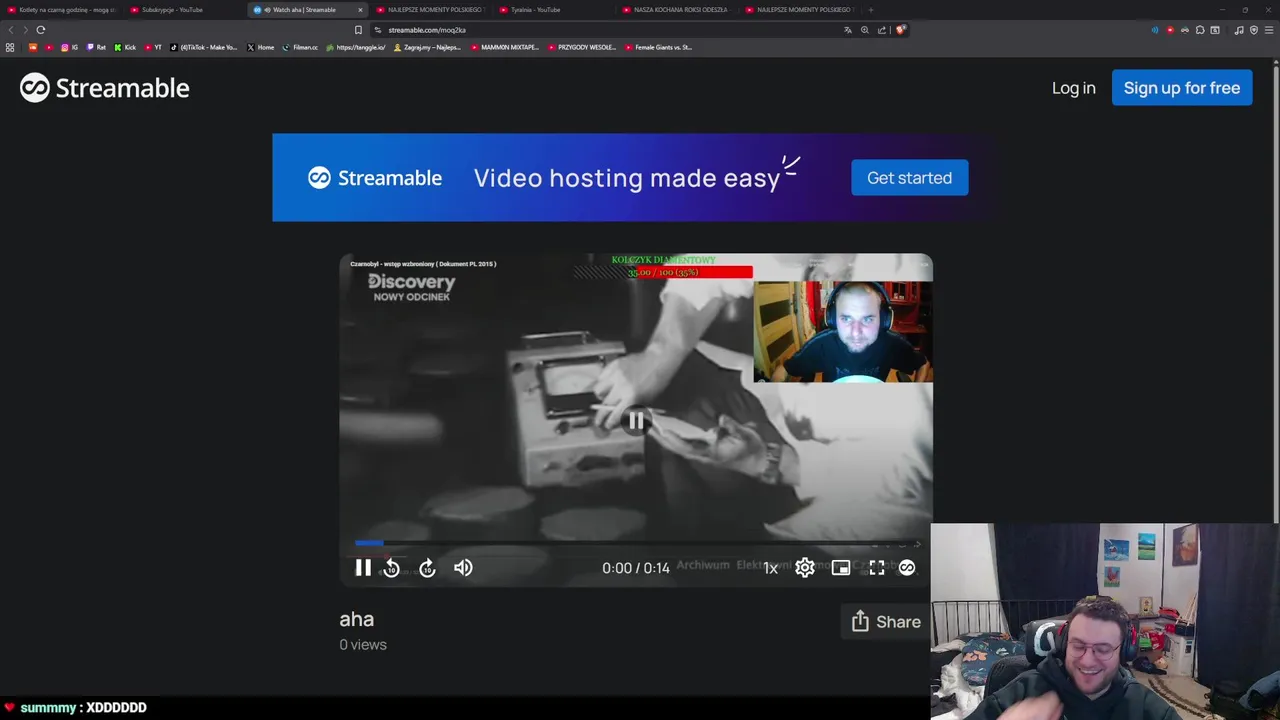Screen dimensions: 1280x720
Task: Go forward in browser history
Action: (x=25, y=30)
